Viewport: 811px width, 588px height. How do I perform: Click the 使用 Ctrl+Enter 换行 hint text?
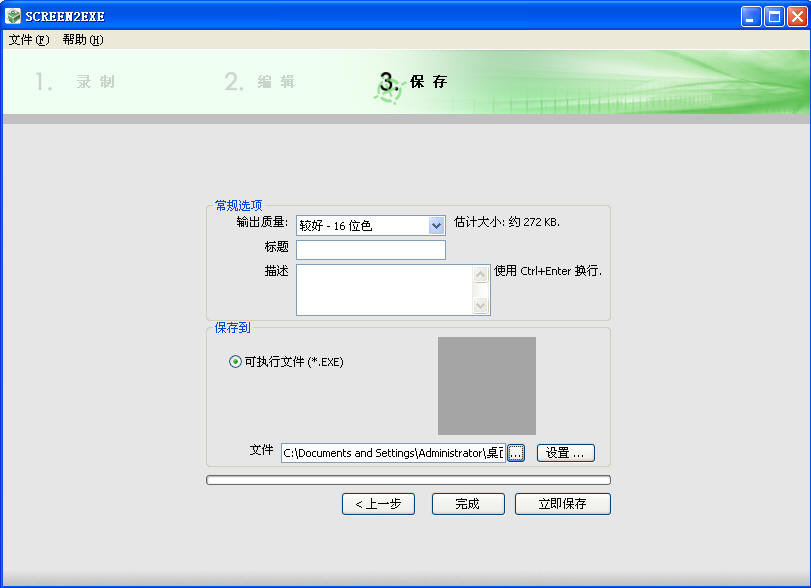tap(548, 271)
